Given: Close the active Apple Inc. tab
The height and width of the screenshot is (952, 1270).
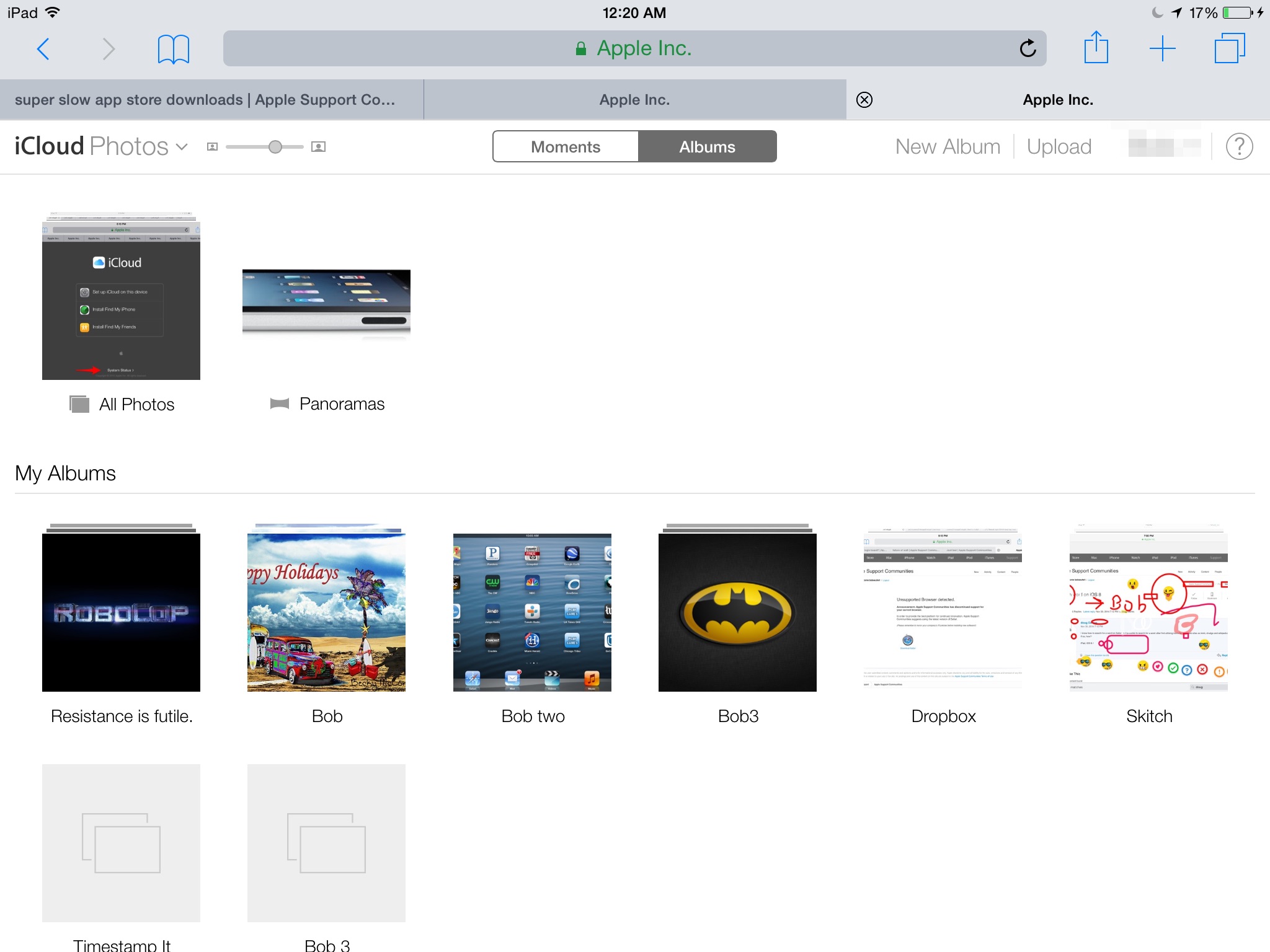Looking at the screenshot, I should point(864,100).
